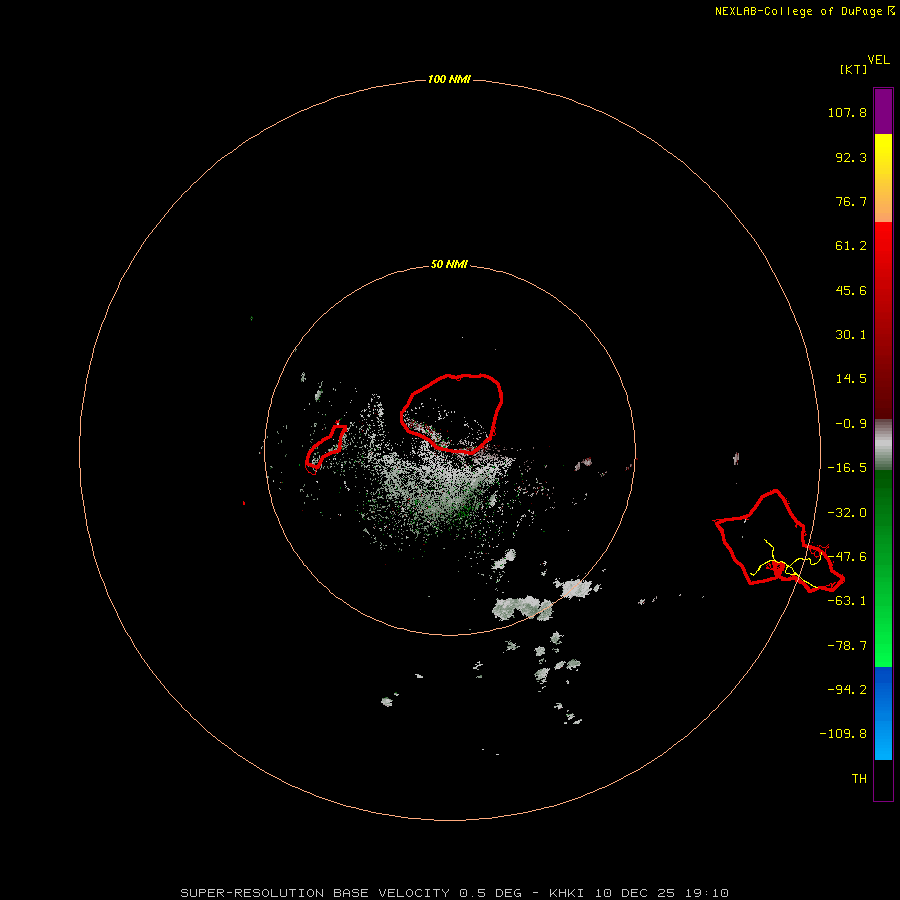Click the island outline with yellow roads
Image resolution: width=900 pixels, height=900 pixels.
coord(779,541)
